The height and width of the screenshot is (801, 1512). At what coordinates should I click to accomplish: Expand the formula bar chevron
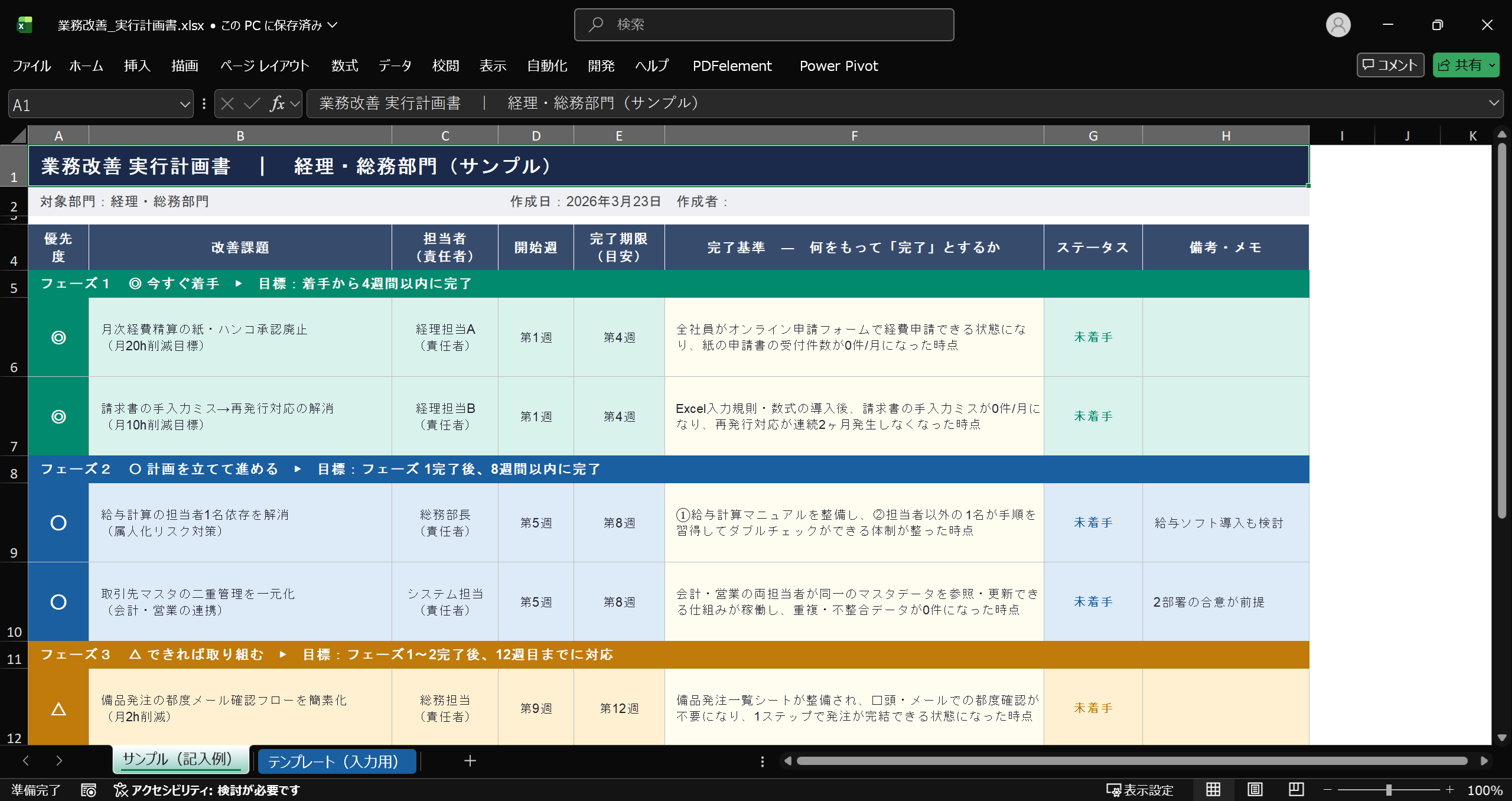[x=1494, y=103]
